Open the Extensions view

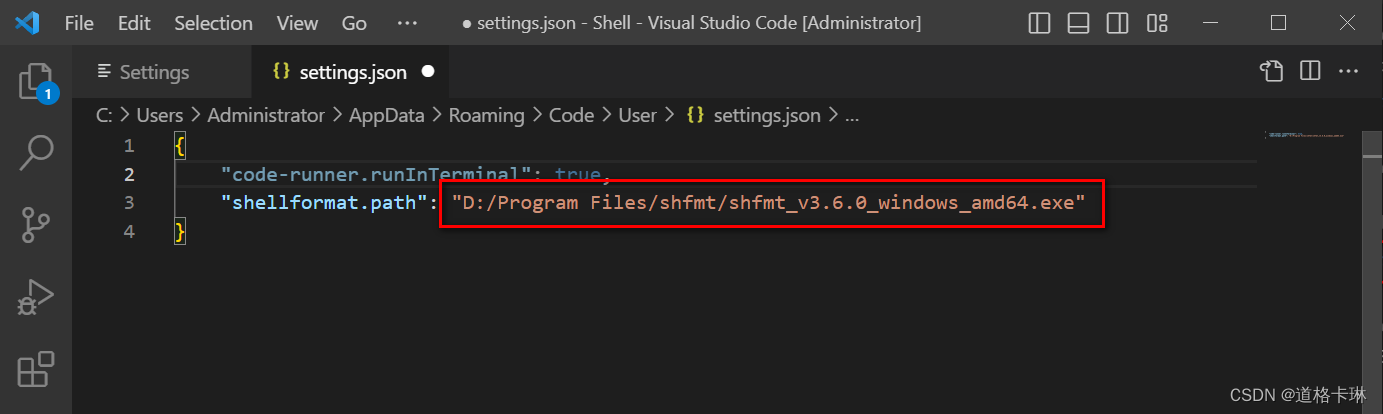pyautogui.click(x=36, y=369)
